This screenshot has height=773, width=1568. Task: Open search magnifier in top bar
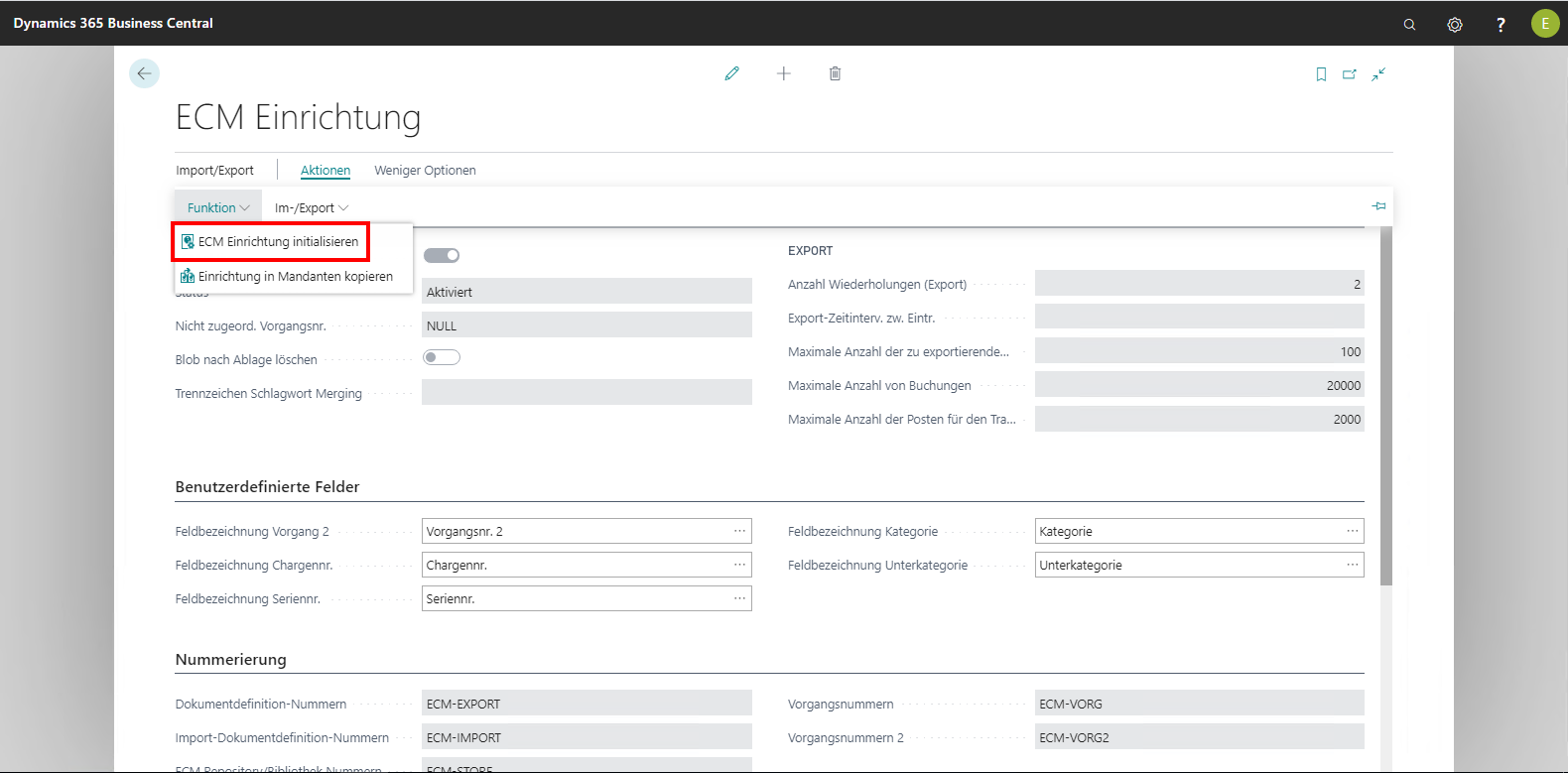click(x=1409, y=24)
